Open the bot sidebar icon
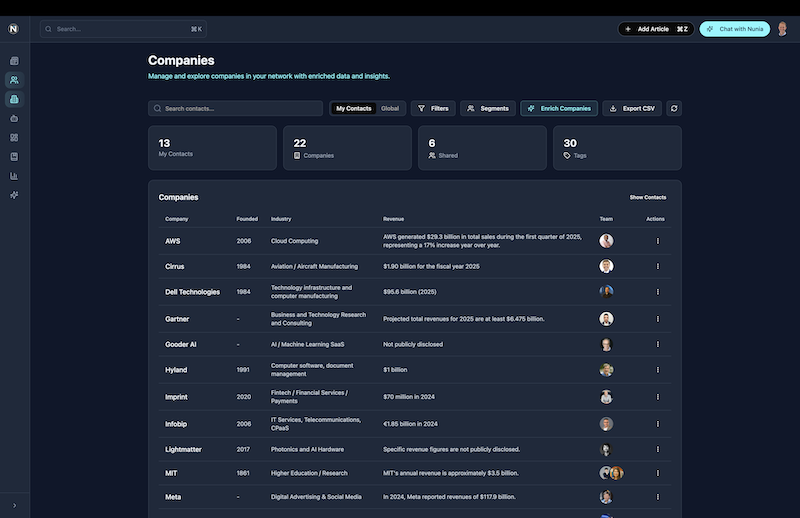 point(14,118)
